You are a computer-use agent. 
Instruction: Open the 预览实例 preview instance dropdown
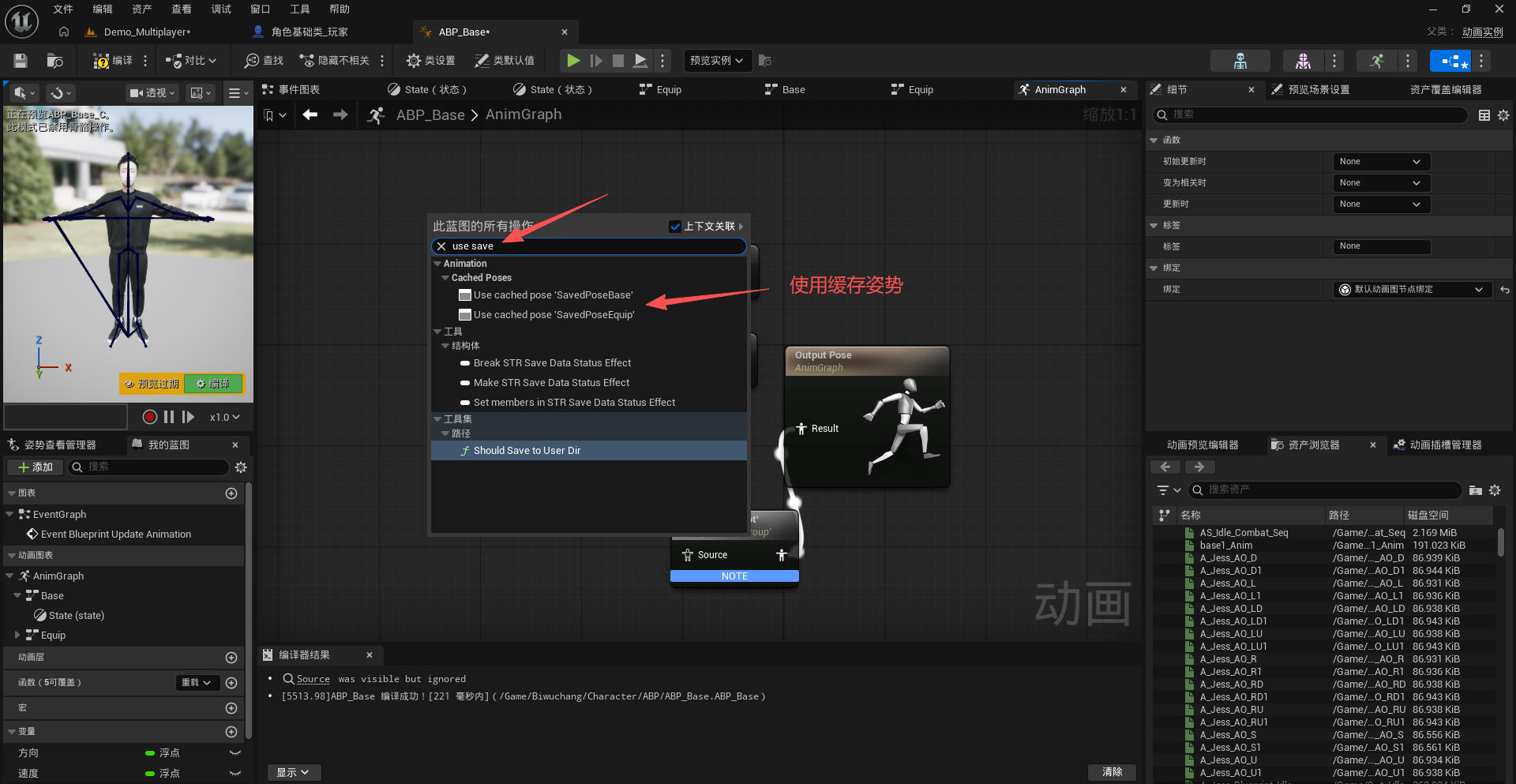click(x=716, y=61)
